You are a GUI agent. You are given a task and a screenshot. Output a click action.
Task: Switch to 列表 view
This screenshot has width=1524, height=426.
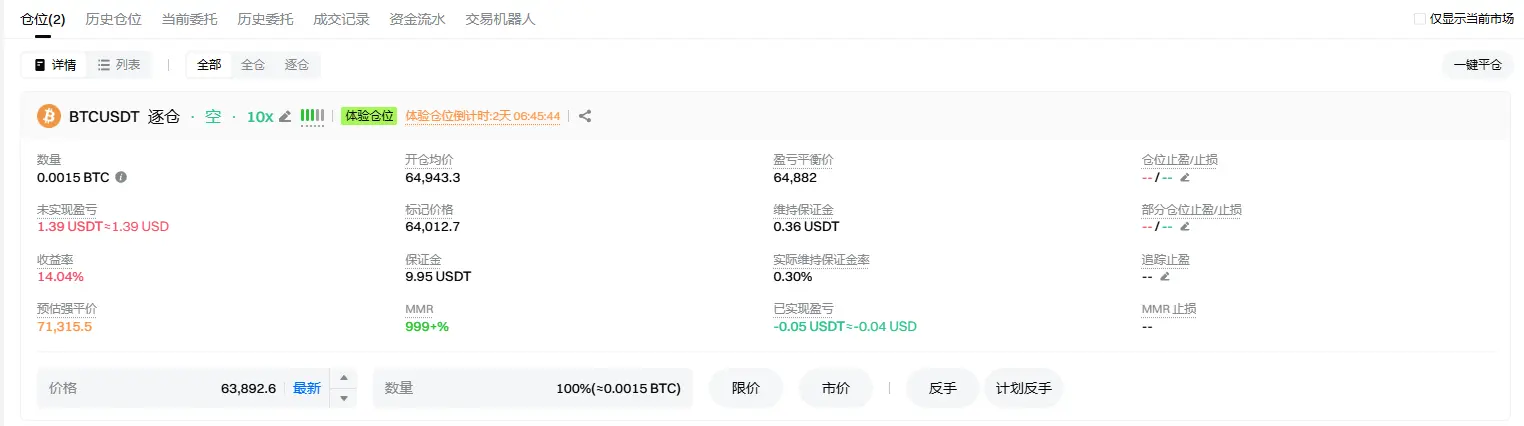pos(119,65)
